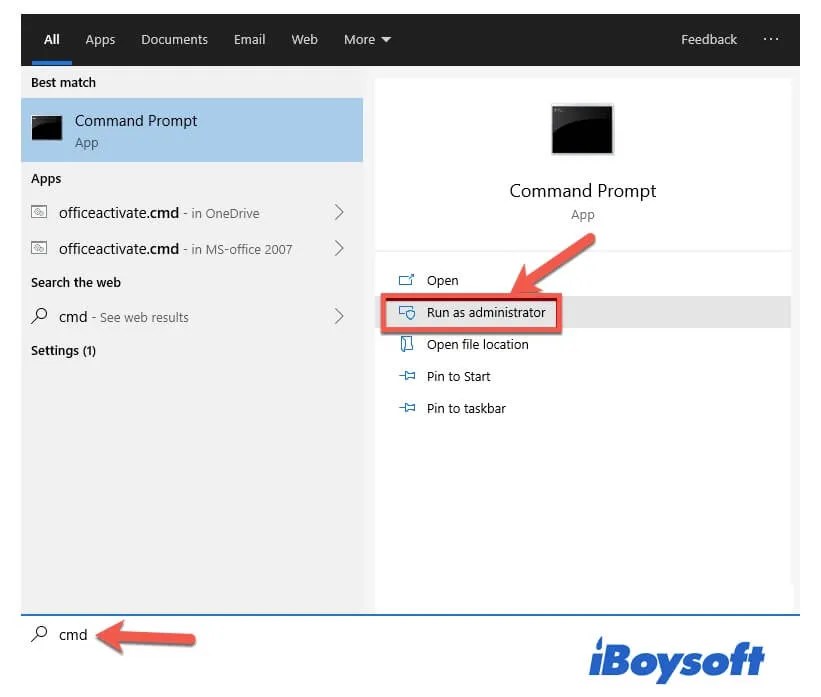
Task: Expand arrow for officeactivate.cmd in MS-office 2007
Action: (339, 248)
